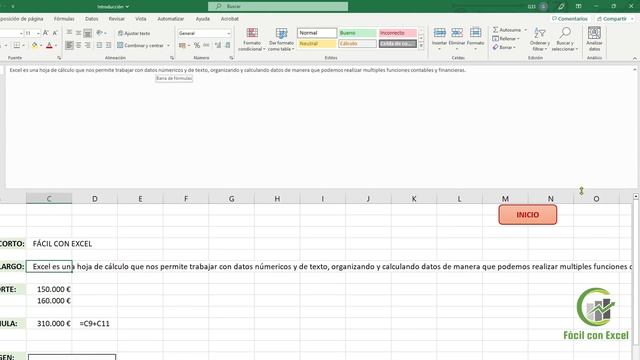Open the Combinar y centrar dropdown arrow

point(168,46)
